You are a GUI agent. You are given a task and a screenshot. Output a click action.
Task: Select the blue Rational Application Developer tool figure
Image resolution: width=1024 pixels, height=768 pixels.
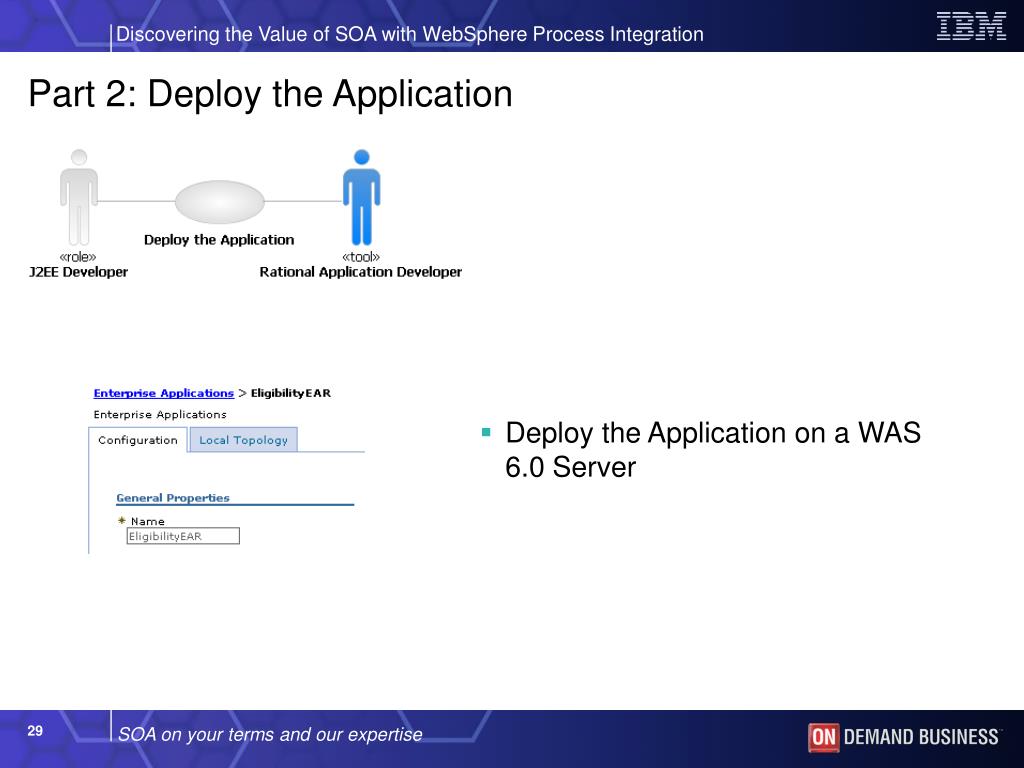(361, 197)
